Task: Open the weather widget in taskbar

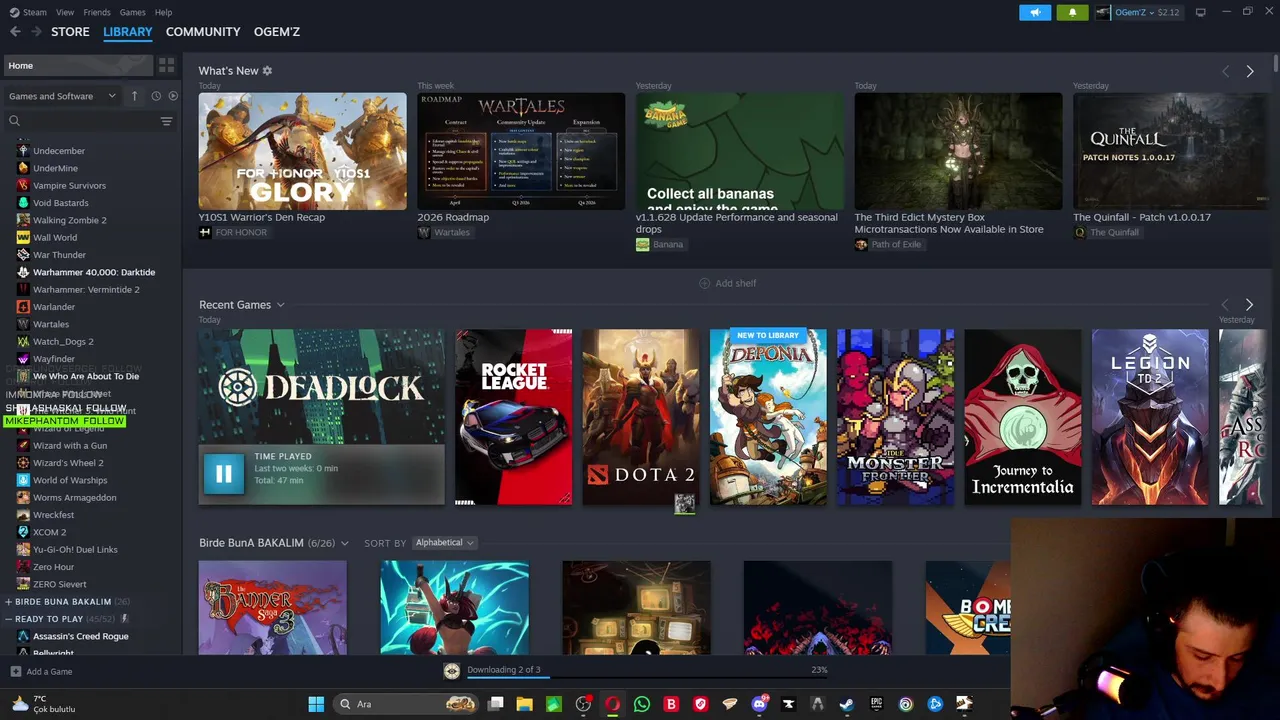Action: point(42,704)
